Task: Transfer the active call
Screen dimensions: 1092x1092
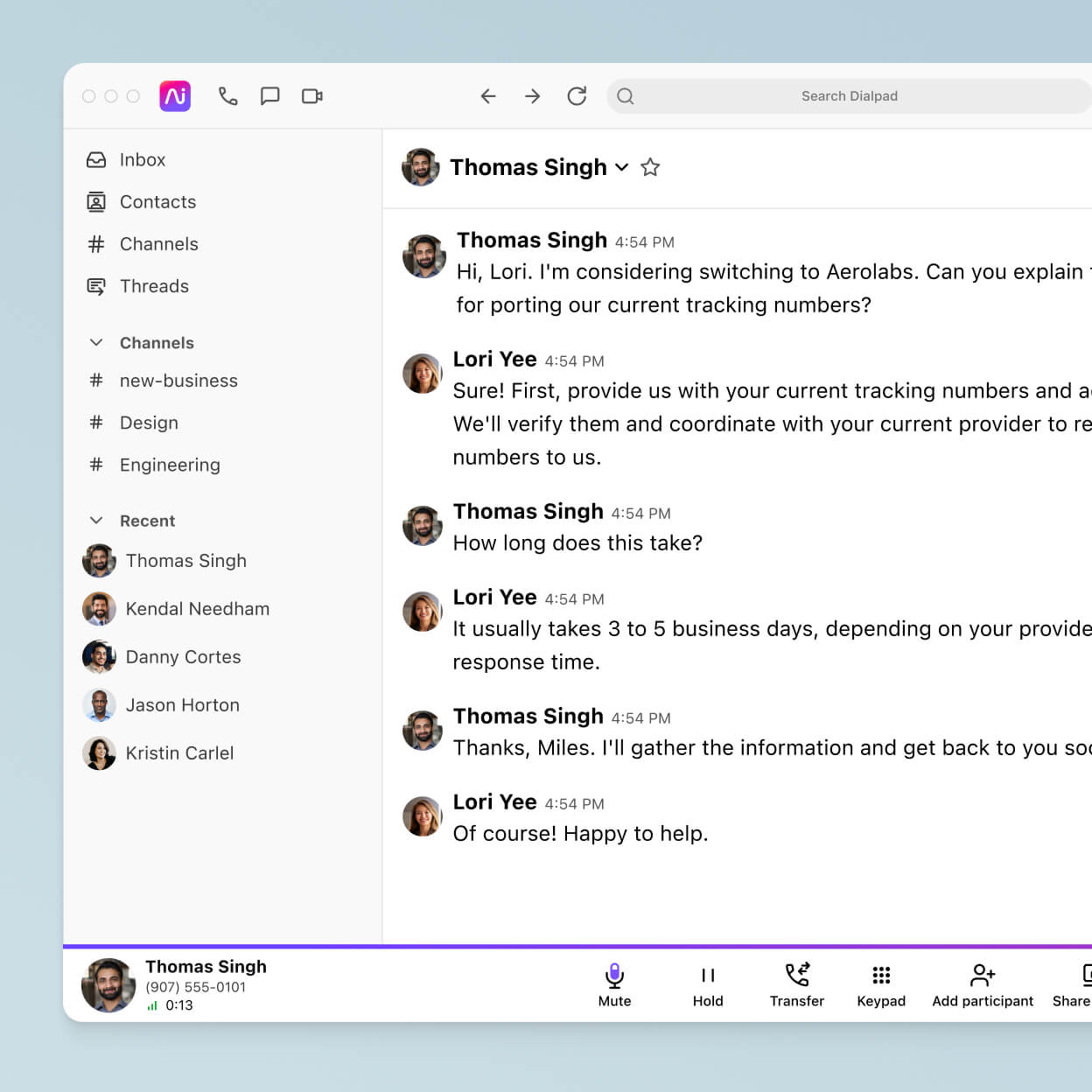Action: [x=796, y=982]
